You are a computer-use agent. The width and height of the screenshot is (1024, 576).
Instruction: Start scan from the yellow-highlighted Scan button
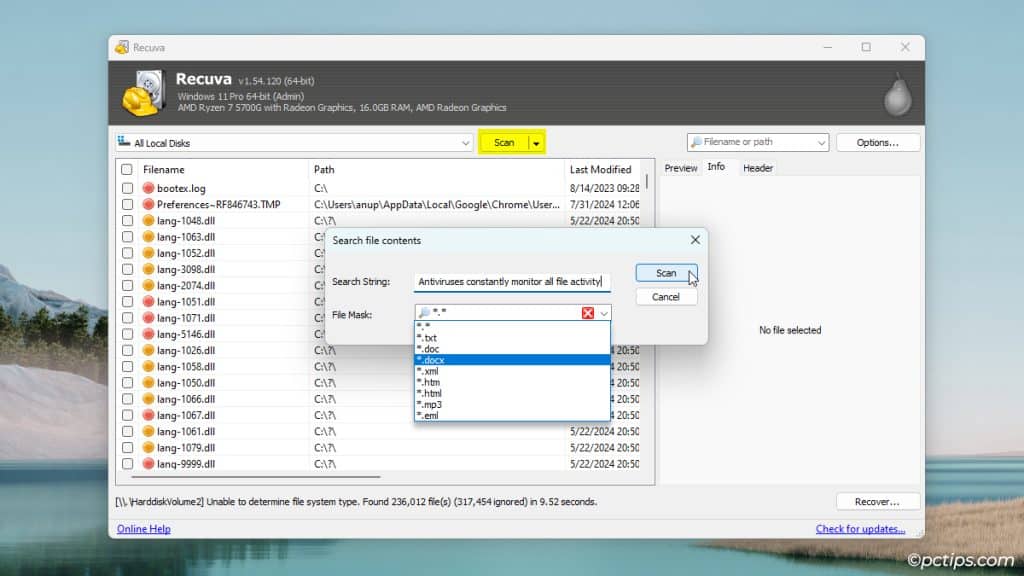coord(504,143)
